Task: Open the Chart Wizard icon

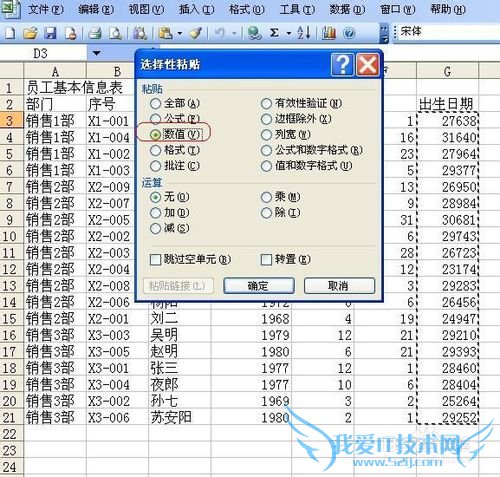Action: pyautogui.click(x=329, y=33)
